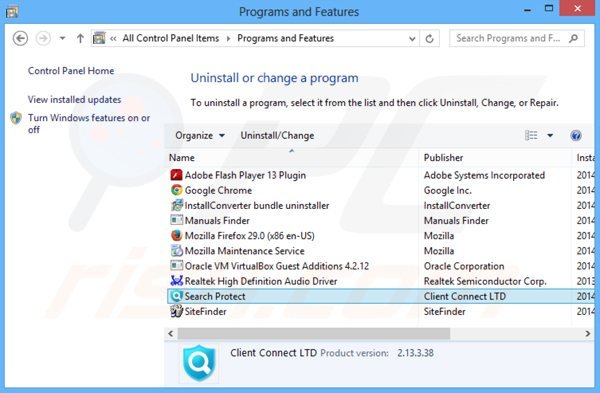Click the shield icon beside Windows features
600x393 pixels.
pos(16,118)
